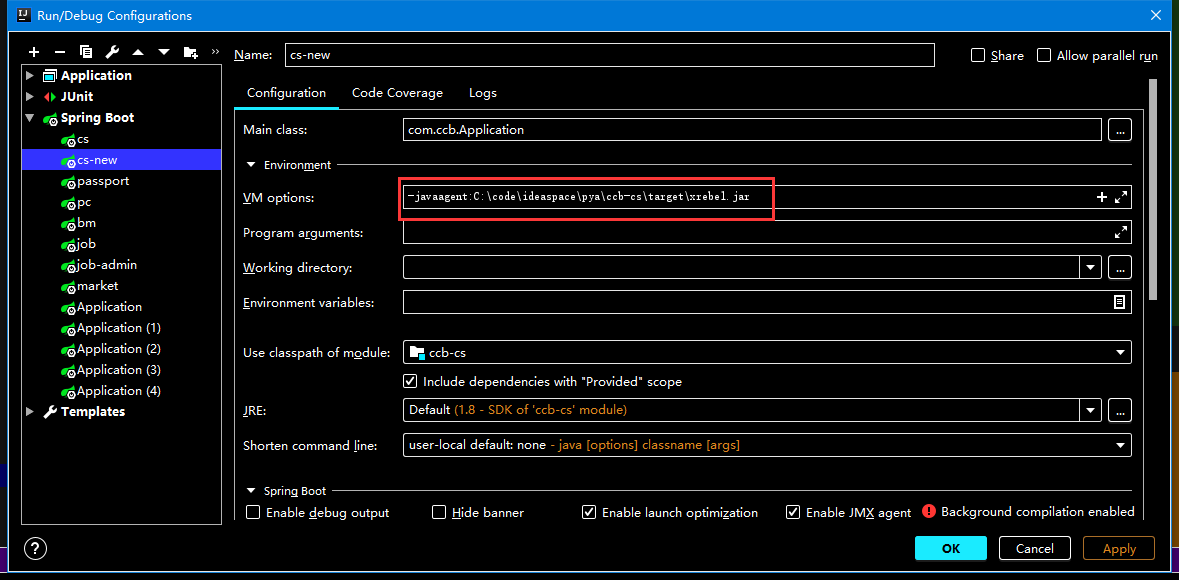
Task: Expand the VM options field editor
Action: [1121, 197]
